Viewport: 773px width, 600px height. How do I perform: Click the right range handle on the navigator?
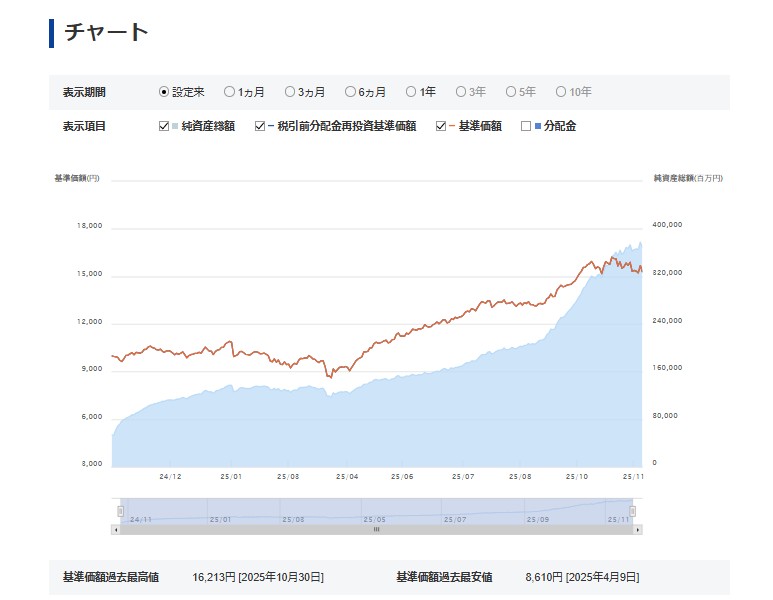pyautogui.click(x=633, y=511)
